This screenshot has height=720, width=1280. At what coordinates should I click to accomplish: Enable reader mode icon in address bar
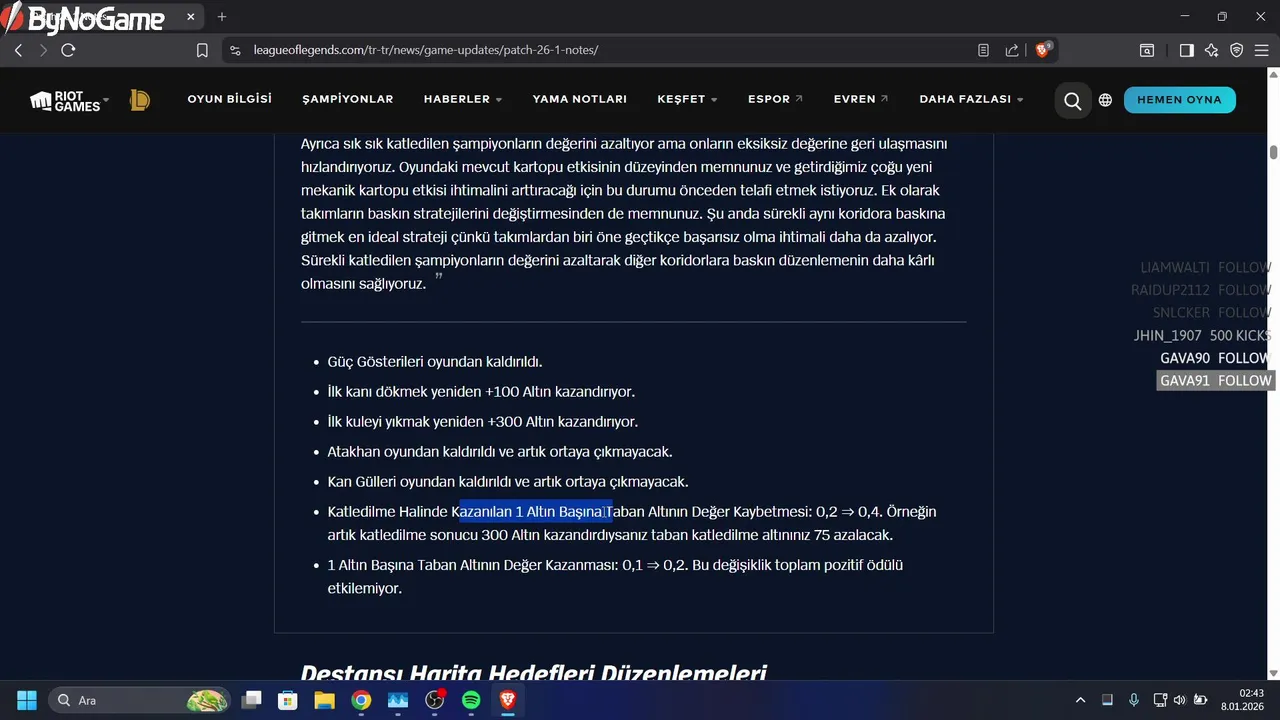pyautogui.click(x=984, y=50)
